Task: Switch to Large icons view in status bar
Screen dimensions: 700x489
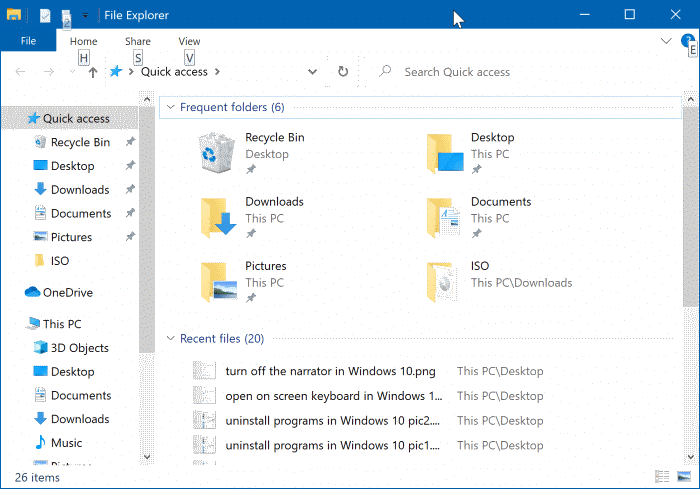Action: pyautogui.click(x=684, y=477)
